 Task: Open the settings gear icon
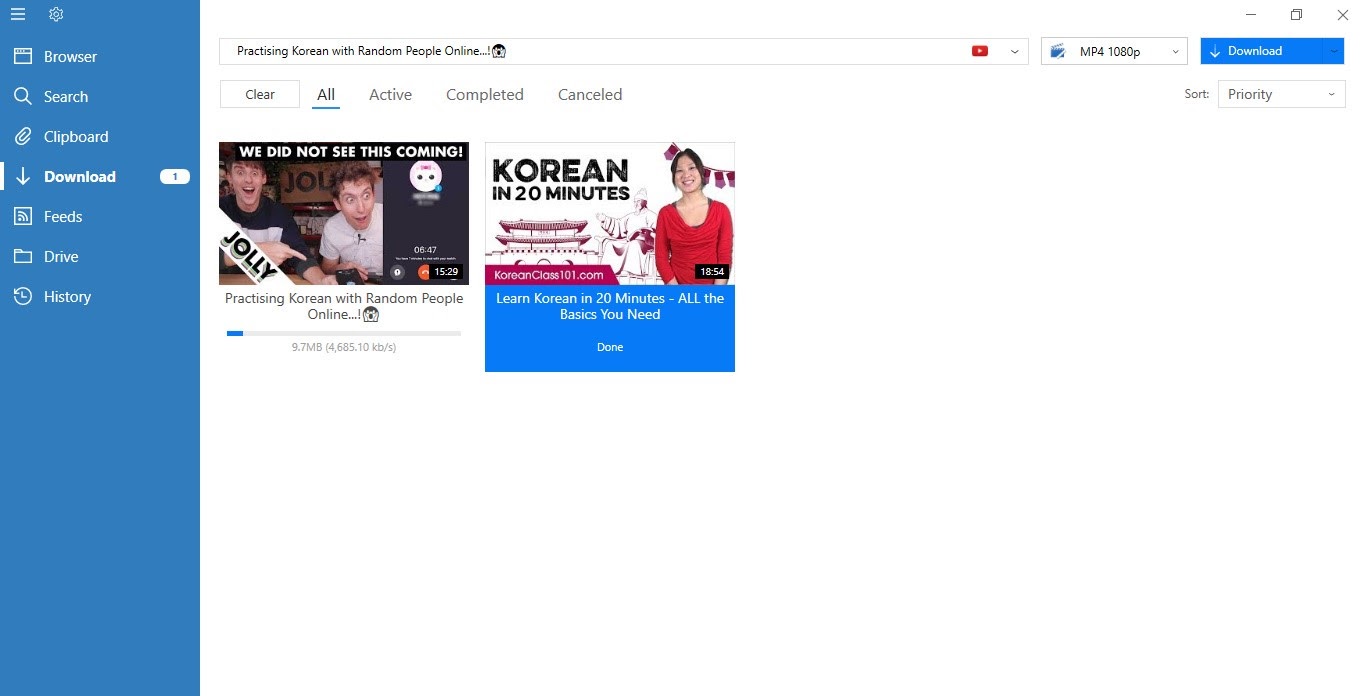(x=56, y=14)
